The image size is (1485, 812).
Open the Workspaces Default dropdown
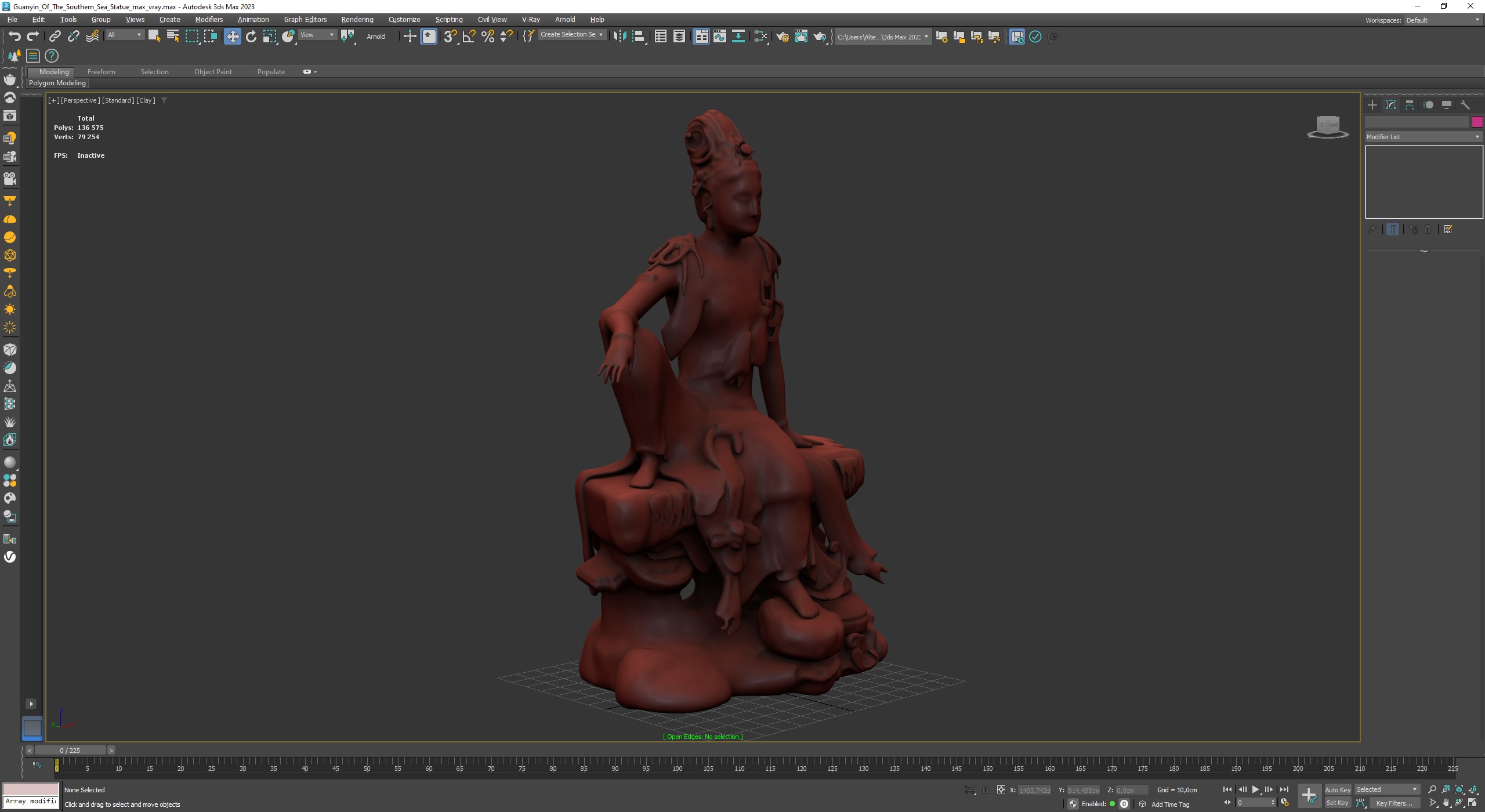point(1443,20)
